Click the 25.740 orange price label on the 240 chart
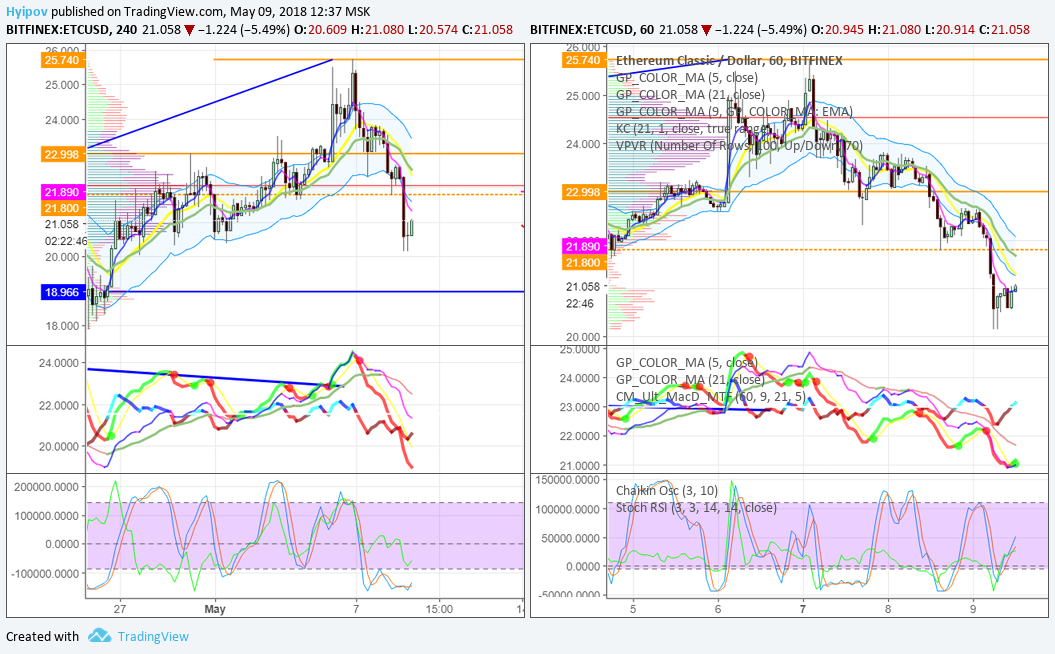 (62, 60)
